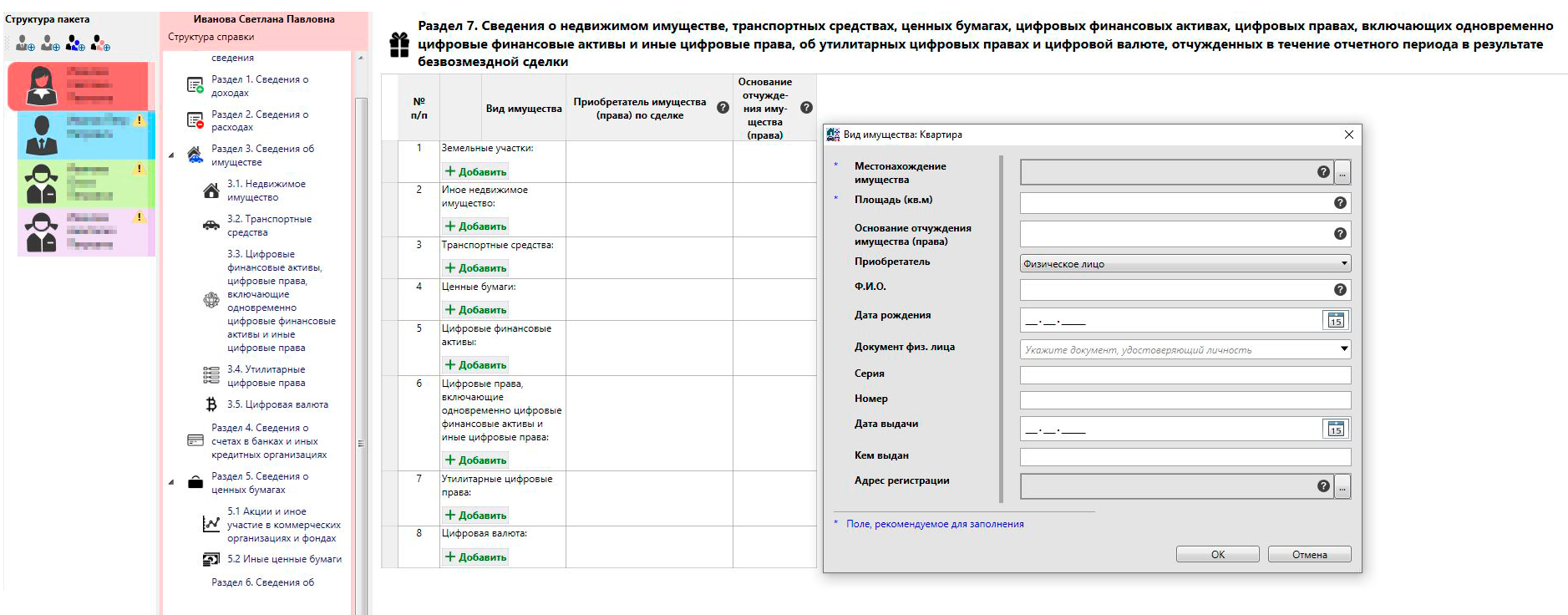1568x615 pixels.
Task: Click the car icon of 3.2
Action: pyautogui.click(x=211, y=225)
